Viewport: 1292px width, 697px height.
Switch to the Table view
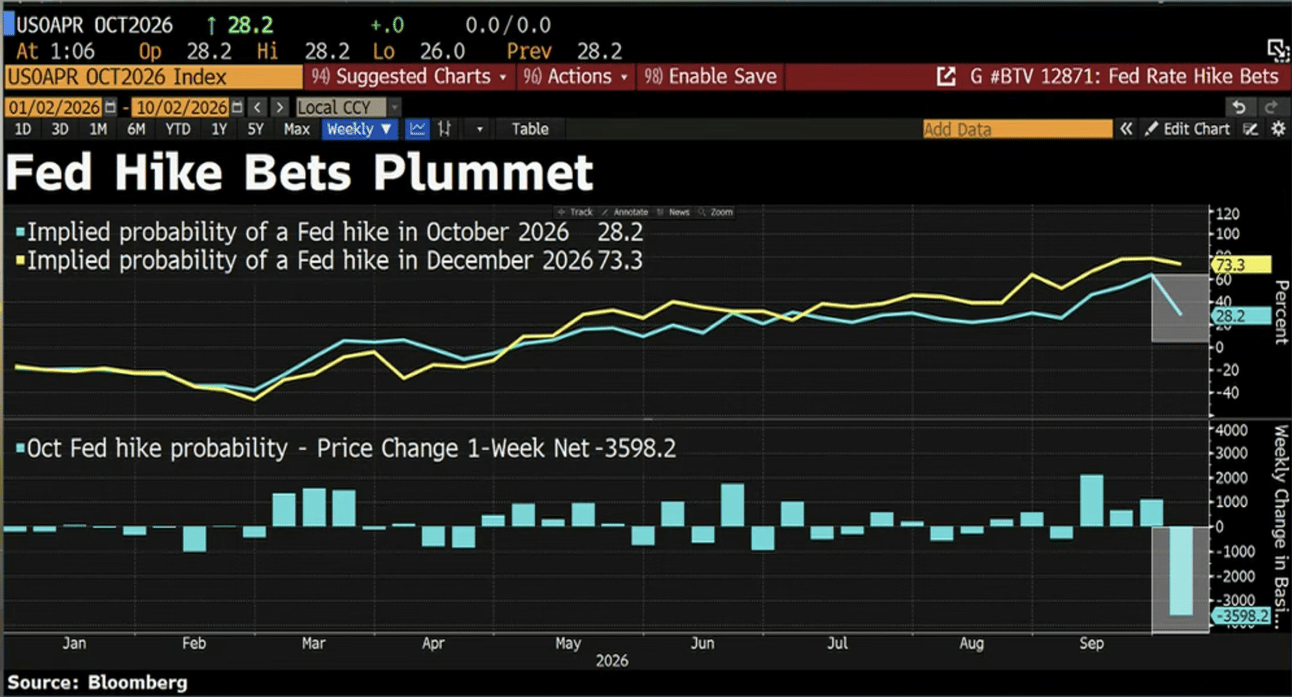pos(530,129)
